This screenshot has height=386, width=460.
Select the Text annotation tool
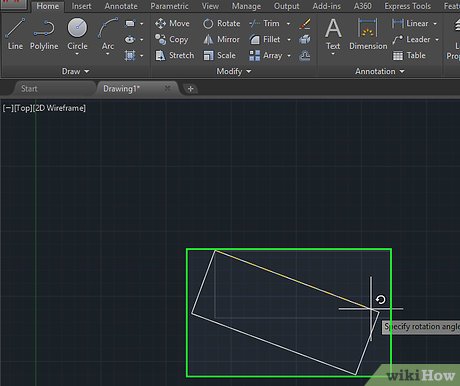(x=333, y=33)
